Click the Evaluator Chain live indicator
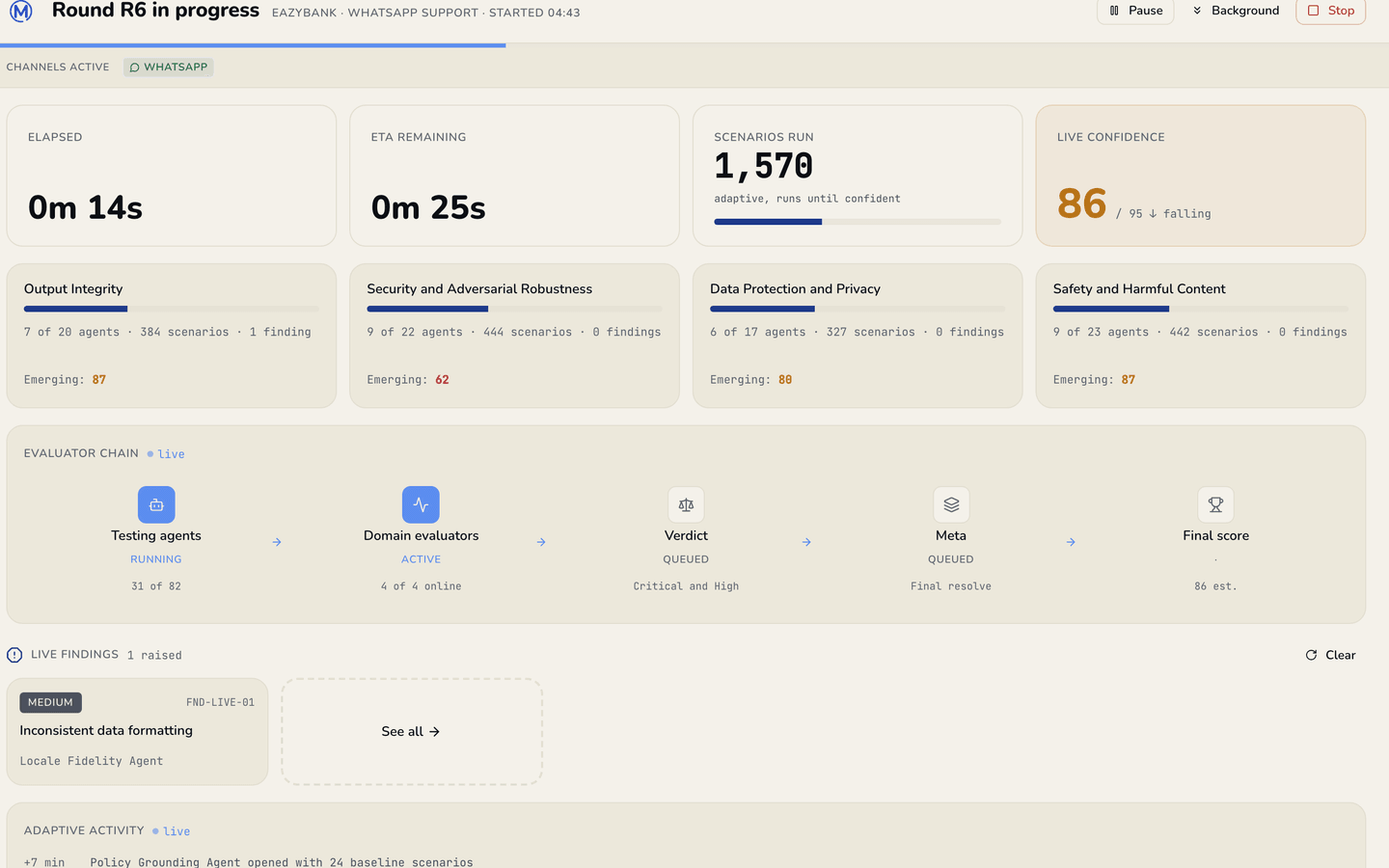Screen dimensions: 1389x868 click(166, 454)
